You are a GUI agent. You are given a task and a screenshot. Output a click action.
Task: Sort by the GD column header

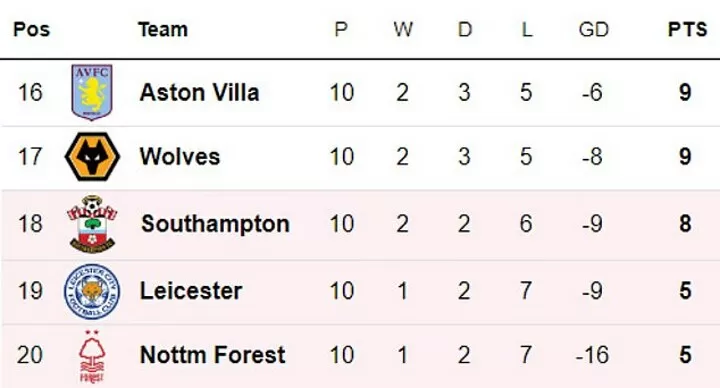pos(593,30)
